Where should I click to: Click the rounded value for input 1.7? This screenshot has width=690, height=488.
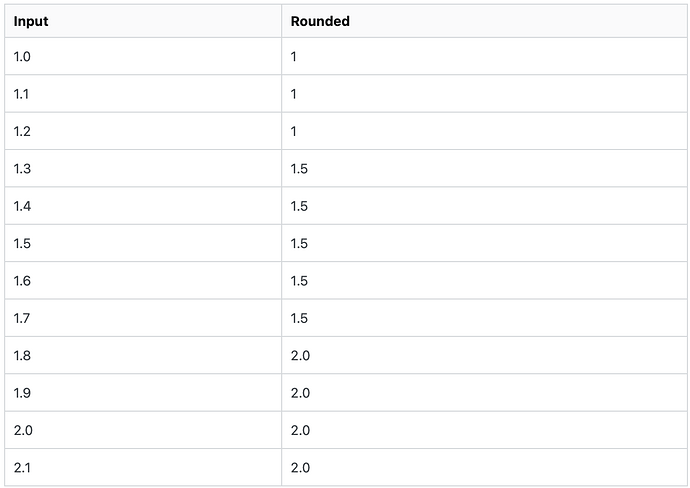coord(299,318)
